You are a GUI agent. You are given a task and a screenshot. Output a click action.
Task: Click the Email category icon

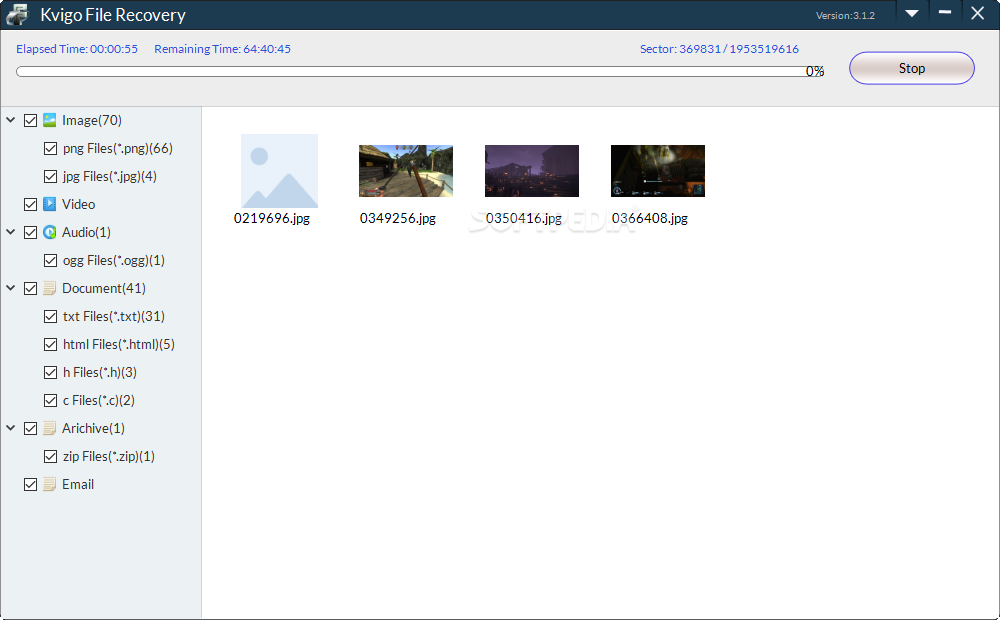point(50,484)
